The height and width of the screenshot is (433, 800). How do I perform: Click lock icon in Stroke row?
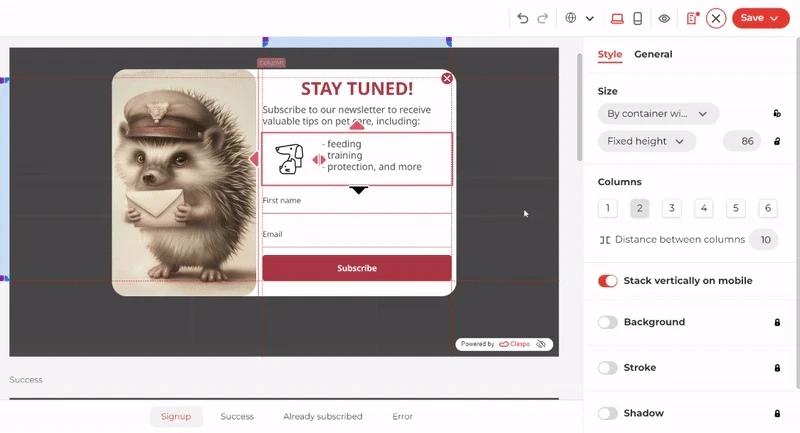(777, 368)
